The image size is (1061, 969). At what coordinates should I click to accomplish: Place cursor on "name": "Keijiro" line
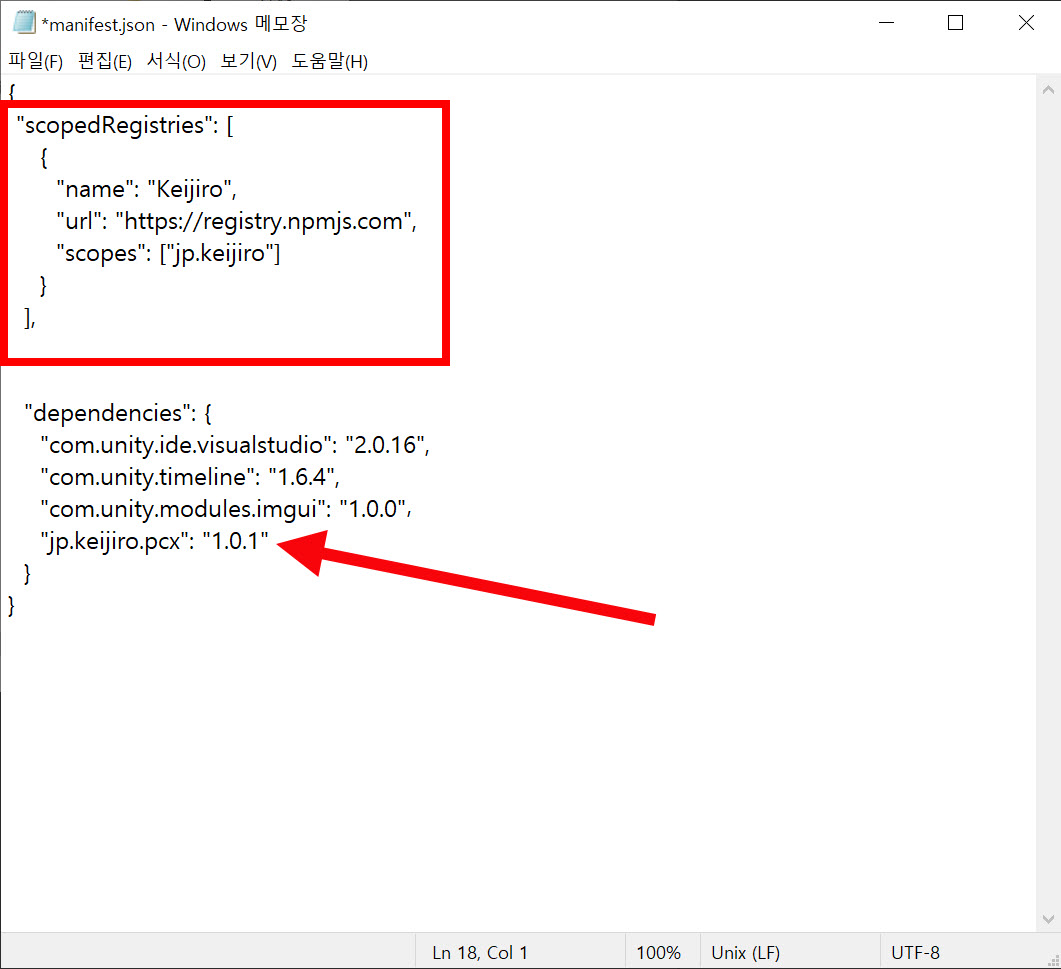point(147,189)
